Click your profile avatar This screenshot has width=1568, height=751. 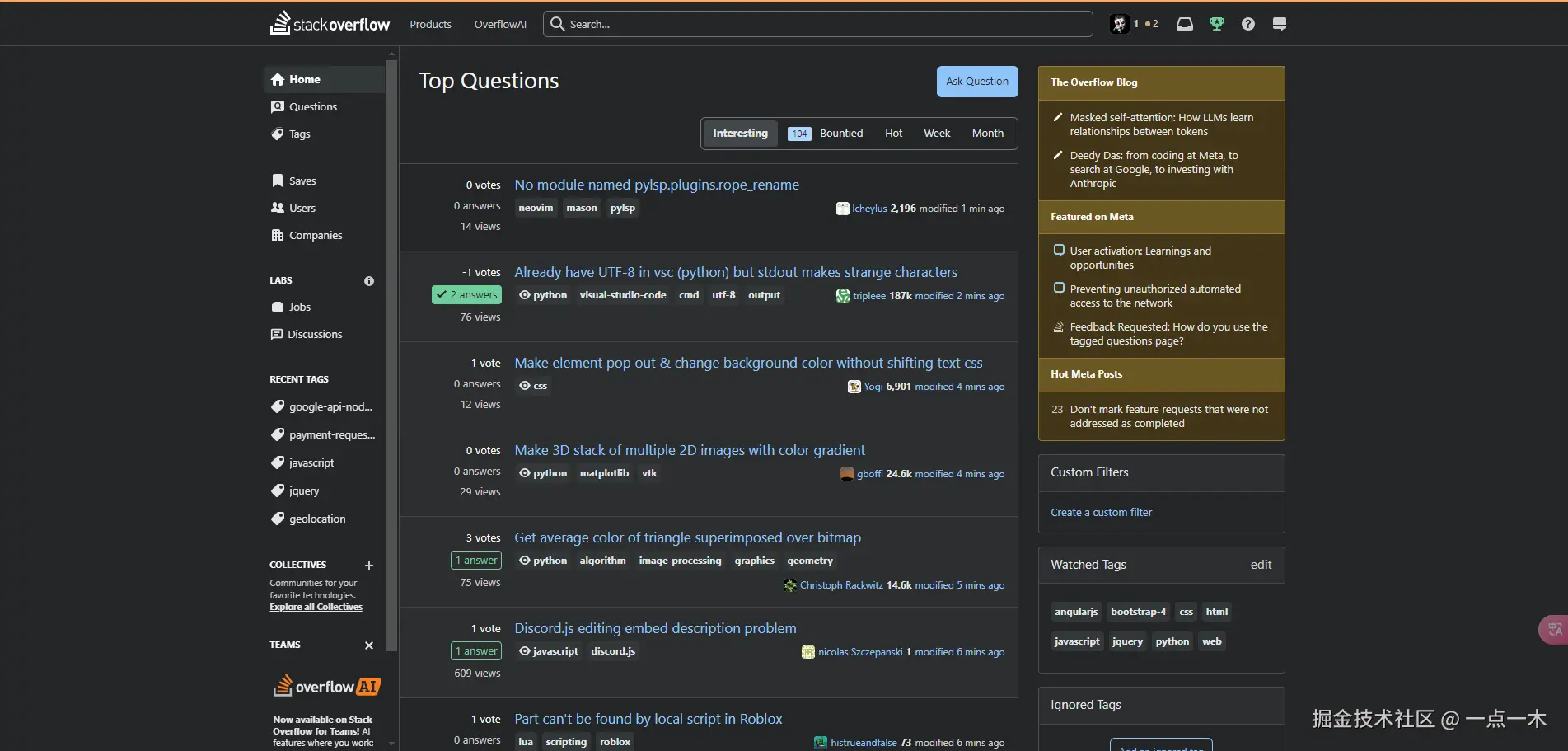1119,24
